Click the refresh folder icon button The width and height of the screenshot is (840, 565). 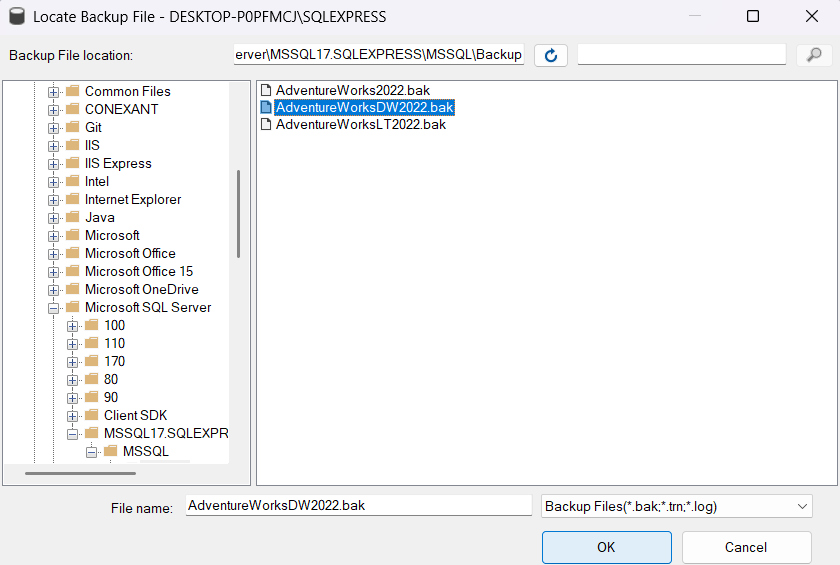pos(551,55)
